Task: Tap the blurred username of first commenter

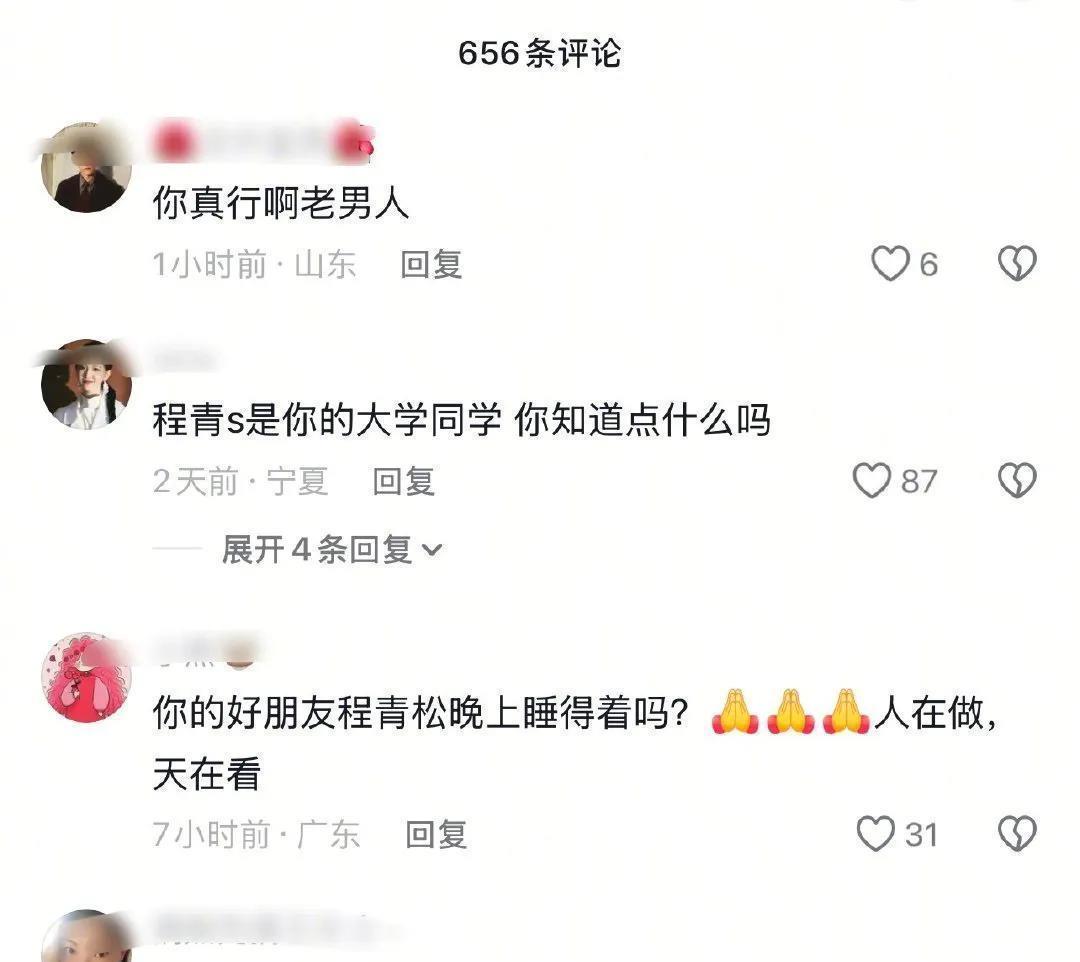Action: point(264,143)
